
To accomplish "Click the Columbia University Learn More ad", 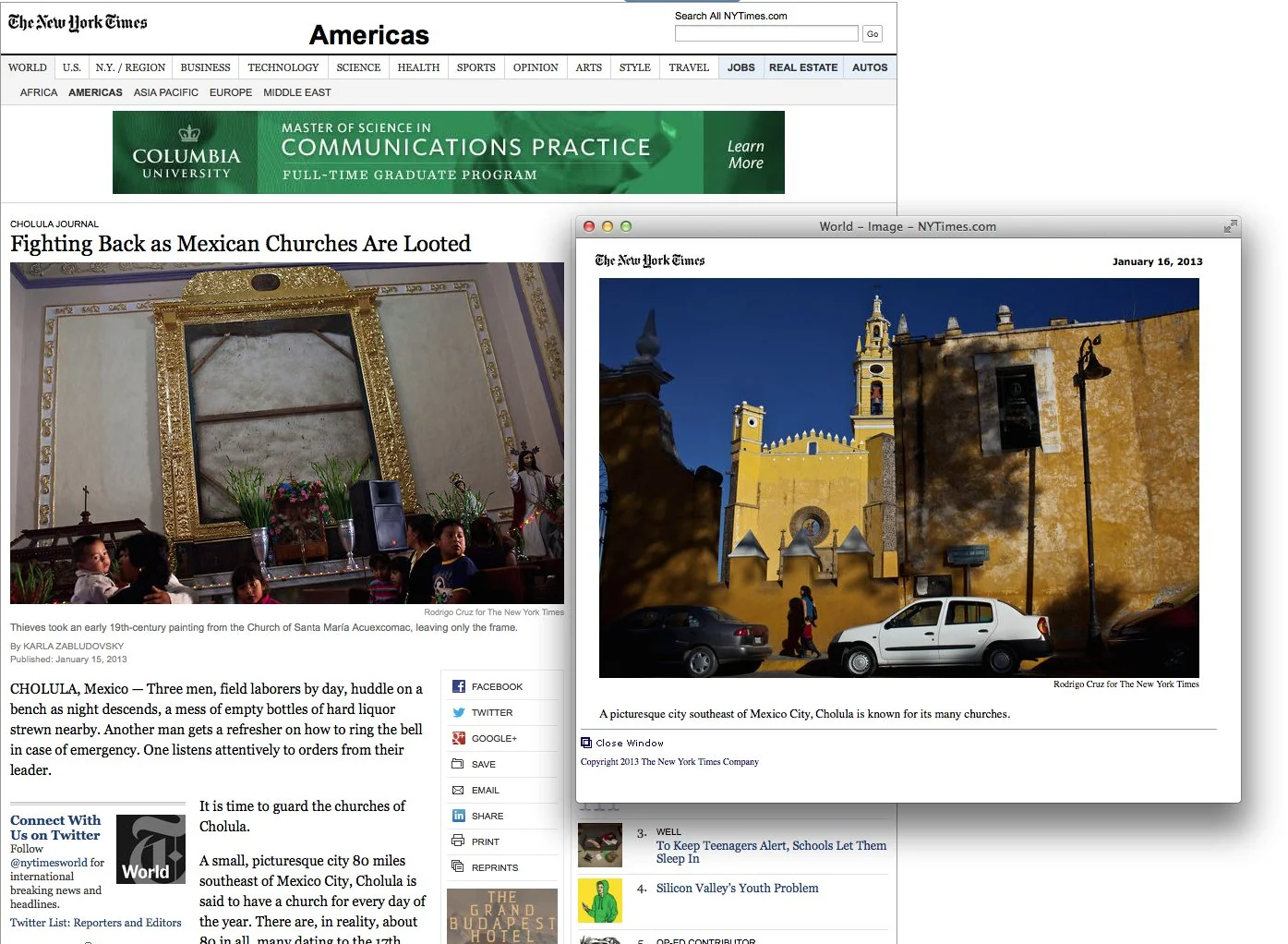I will pyautogui.click(x=744, y=152).
